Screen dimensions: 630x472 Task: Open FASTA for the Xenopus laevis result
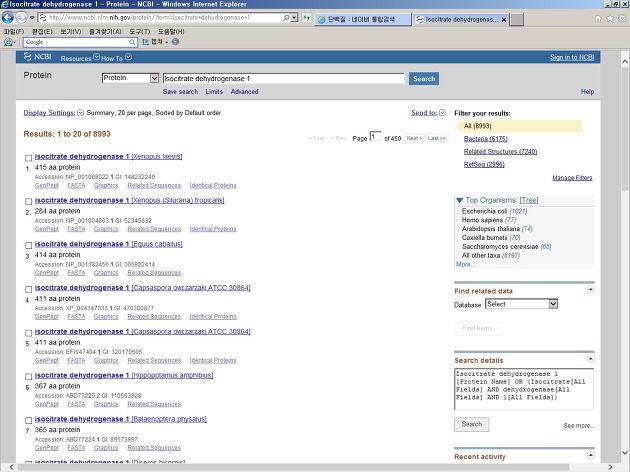pyautogui.click(x=76, y=185)
